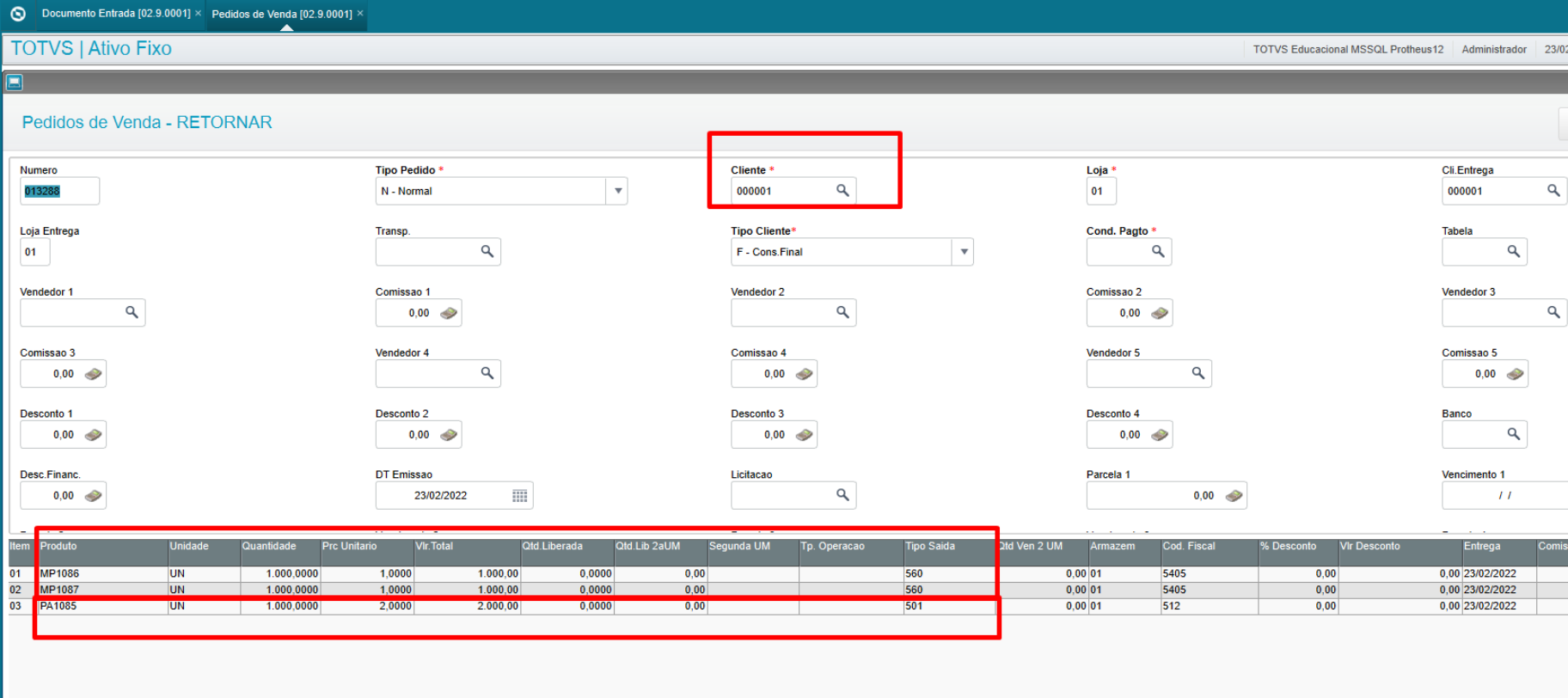Screen dimensions: 1568x698
Task: Open the DT Emissao calendar picker
Action: tap(519, 496)
